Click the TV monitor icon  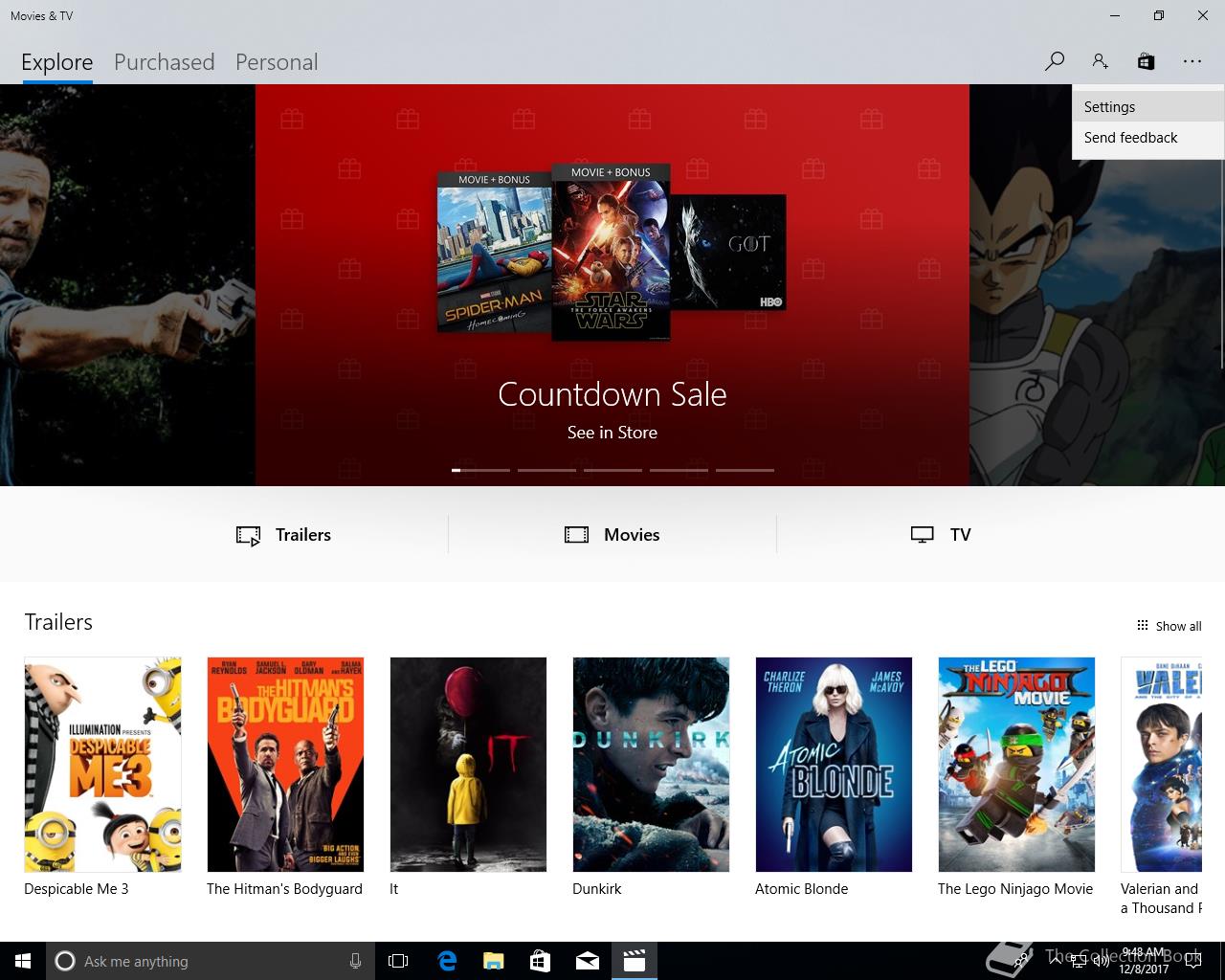[922, 535]
